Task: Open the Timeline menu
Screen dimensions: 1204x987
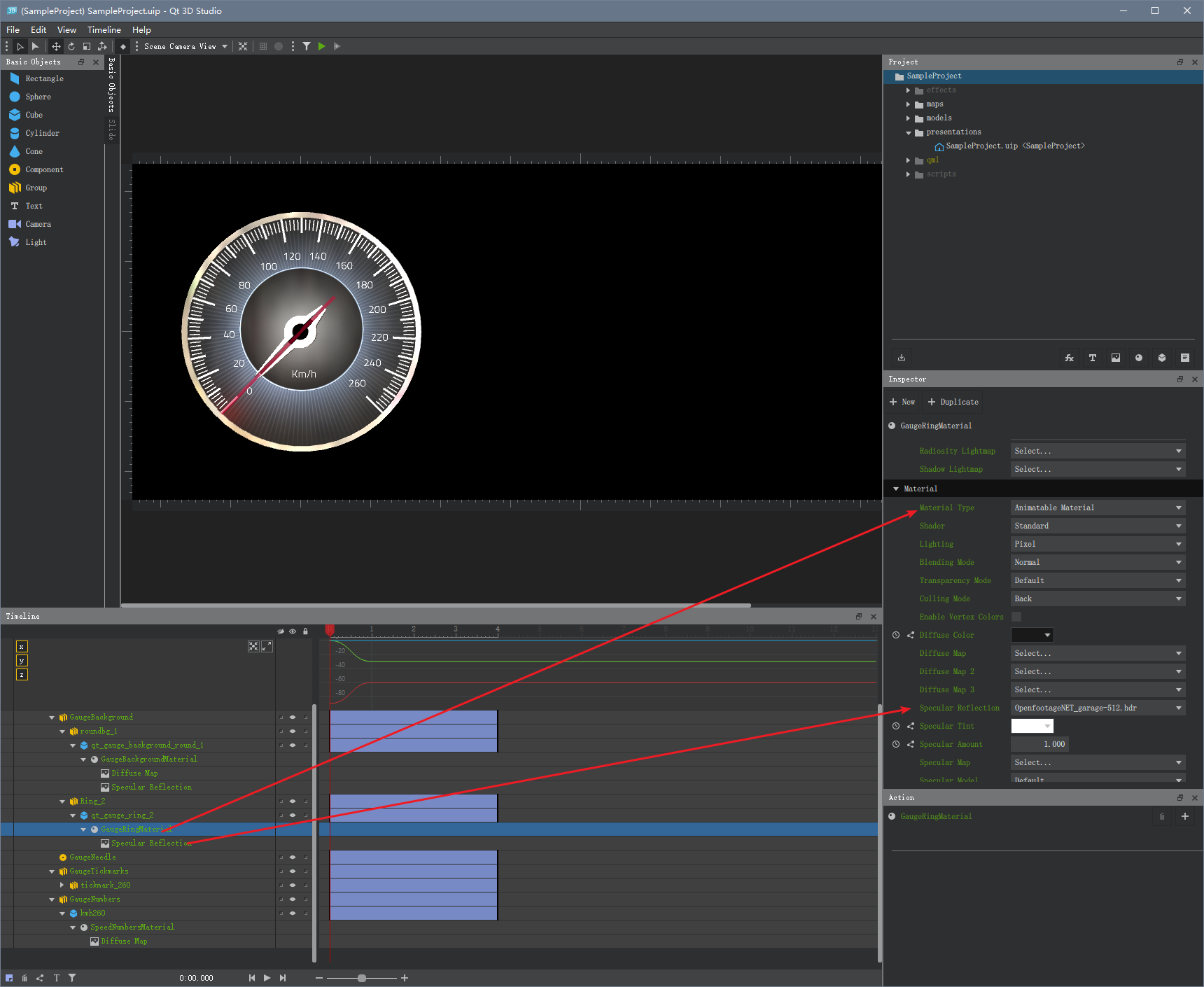Action: tap(104, 29)
